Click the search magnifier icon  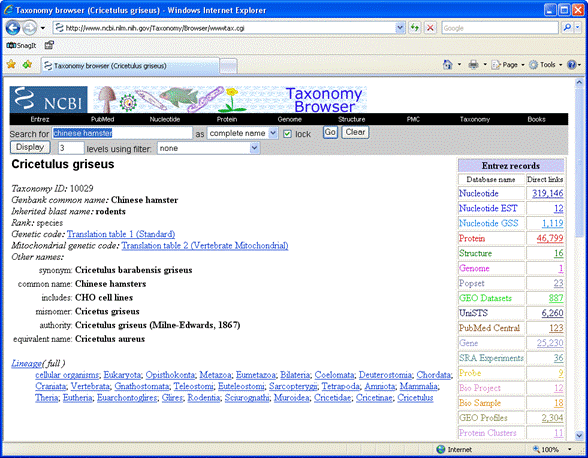click(567, 28)
